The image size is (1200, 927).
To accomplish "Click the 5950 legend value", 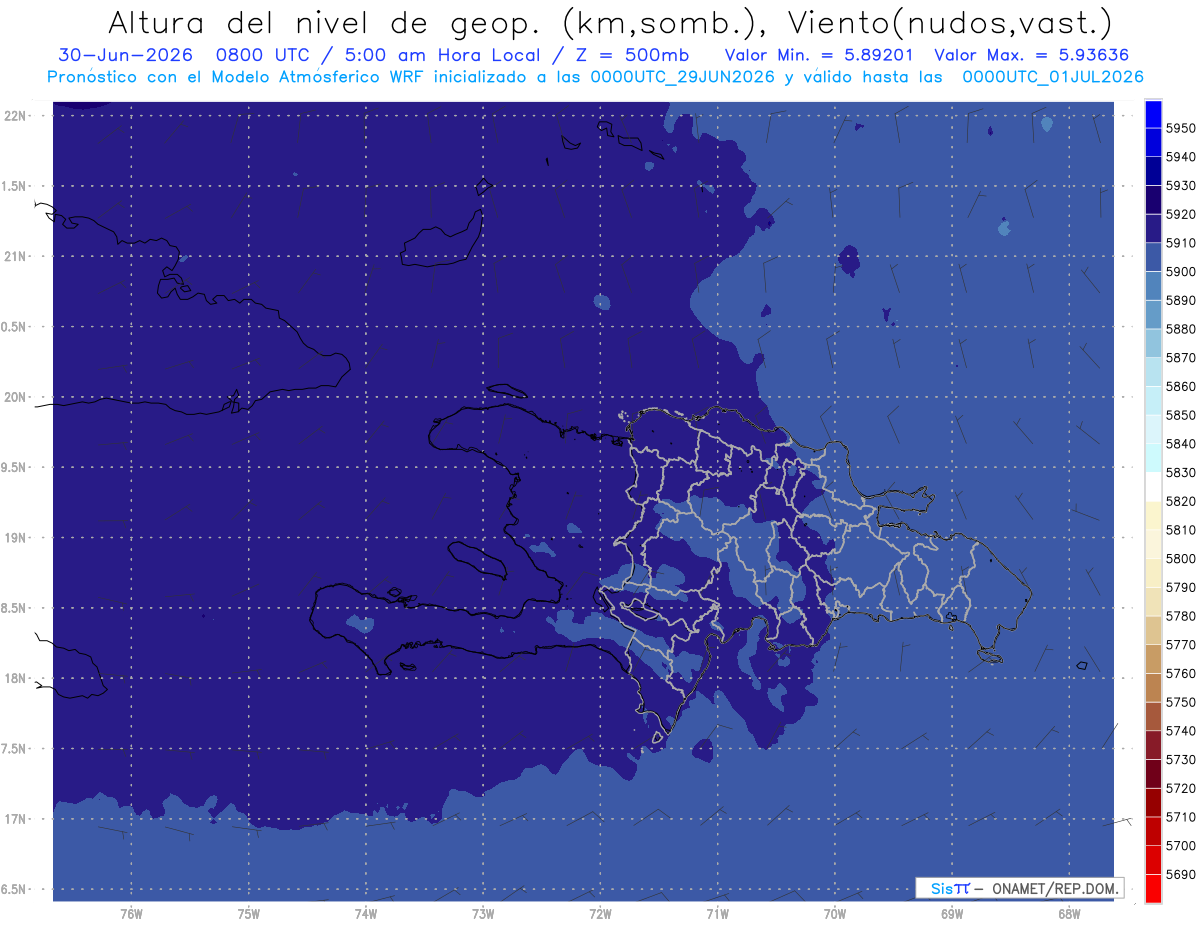I will click(1181, 128).
